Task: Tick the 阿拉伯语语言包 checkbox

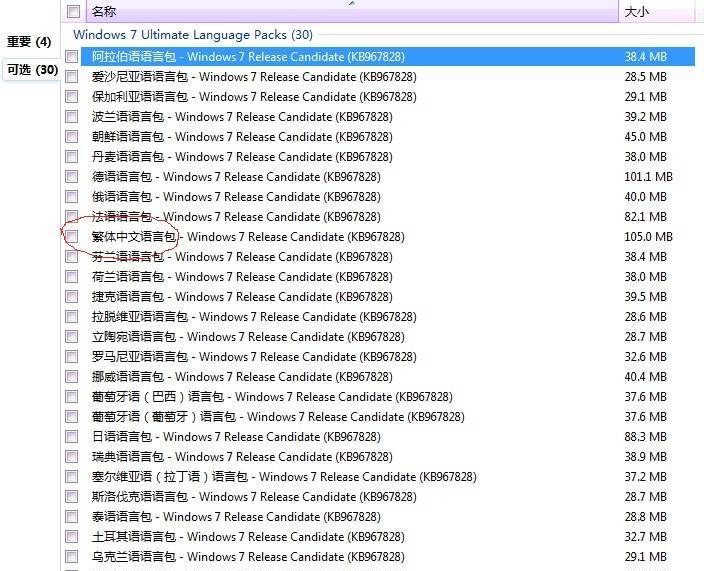Action: pos(71,57)
